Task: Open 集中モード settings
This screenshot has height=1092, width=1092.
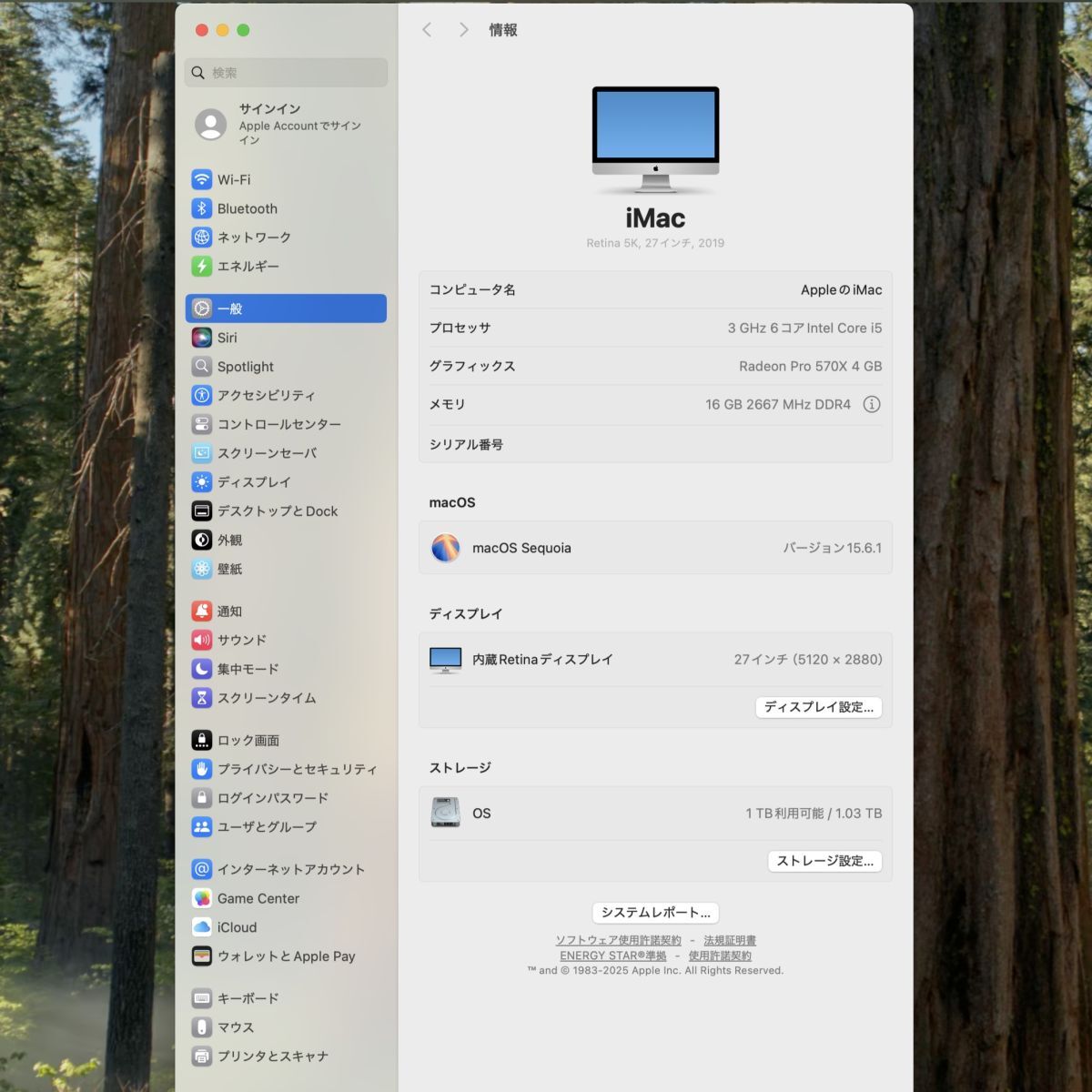Action: point(286,669)
